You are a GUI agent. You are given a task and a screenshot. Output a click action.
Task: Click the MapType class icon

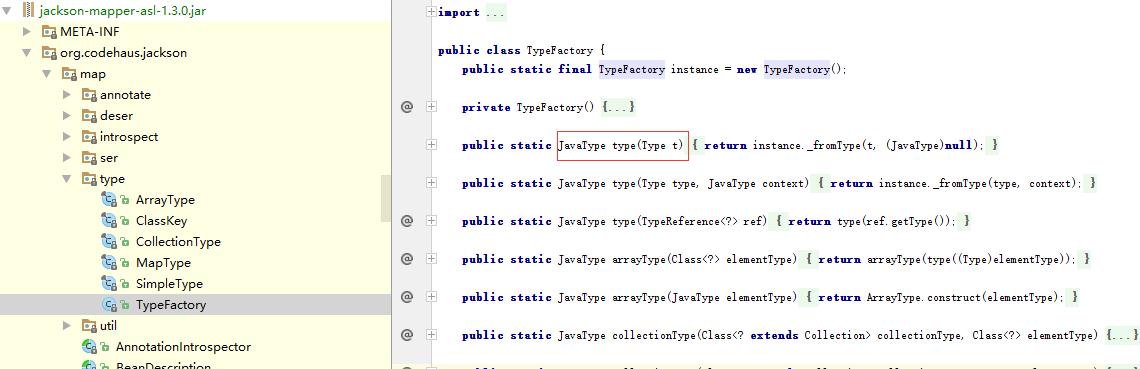pos(109,263)
